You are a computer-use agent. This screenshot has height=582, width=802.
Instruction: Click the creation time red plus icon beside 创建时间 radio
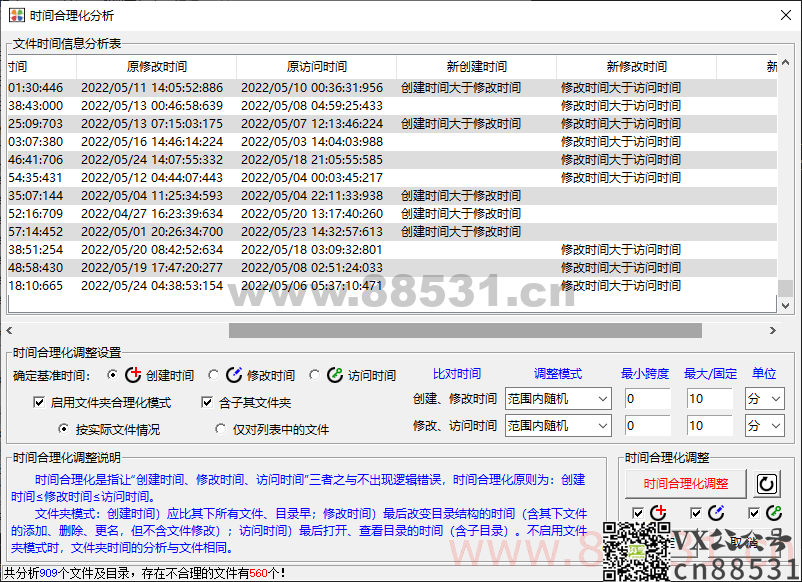point(133,375)
